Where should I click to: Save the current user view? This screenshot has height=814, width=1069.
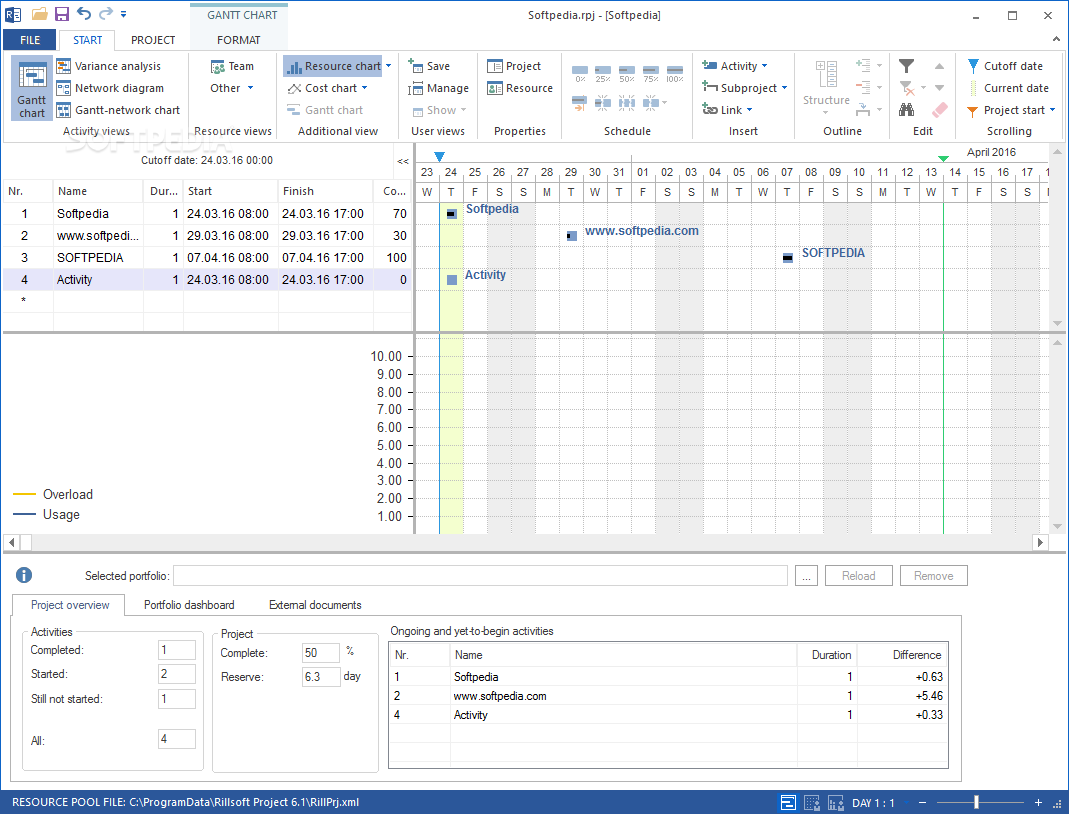(x=429, y=66)
